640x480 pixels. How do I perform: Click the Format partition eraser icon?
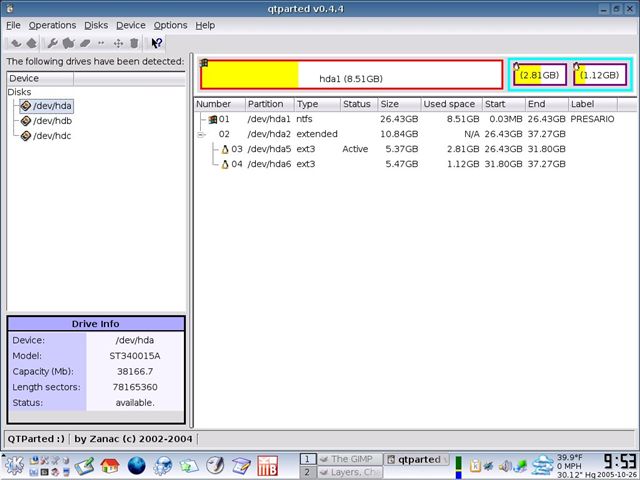point(85,43)
